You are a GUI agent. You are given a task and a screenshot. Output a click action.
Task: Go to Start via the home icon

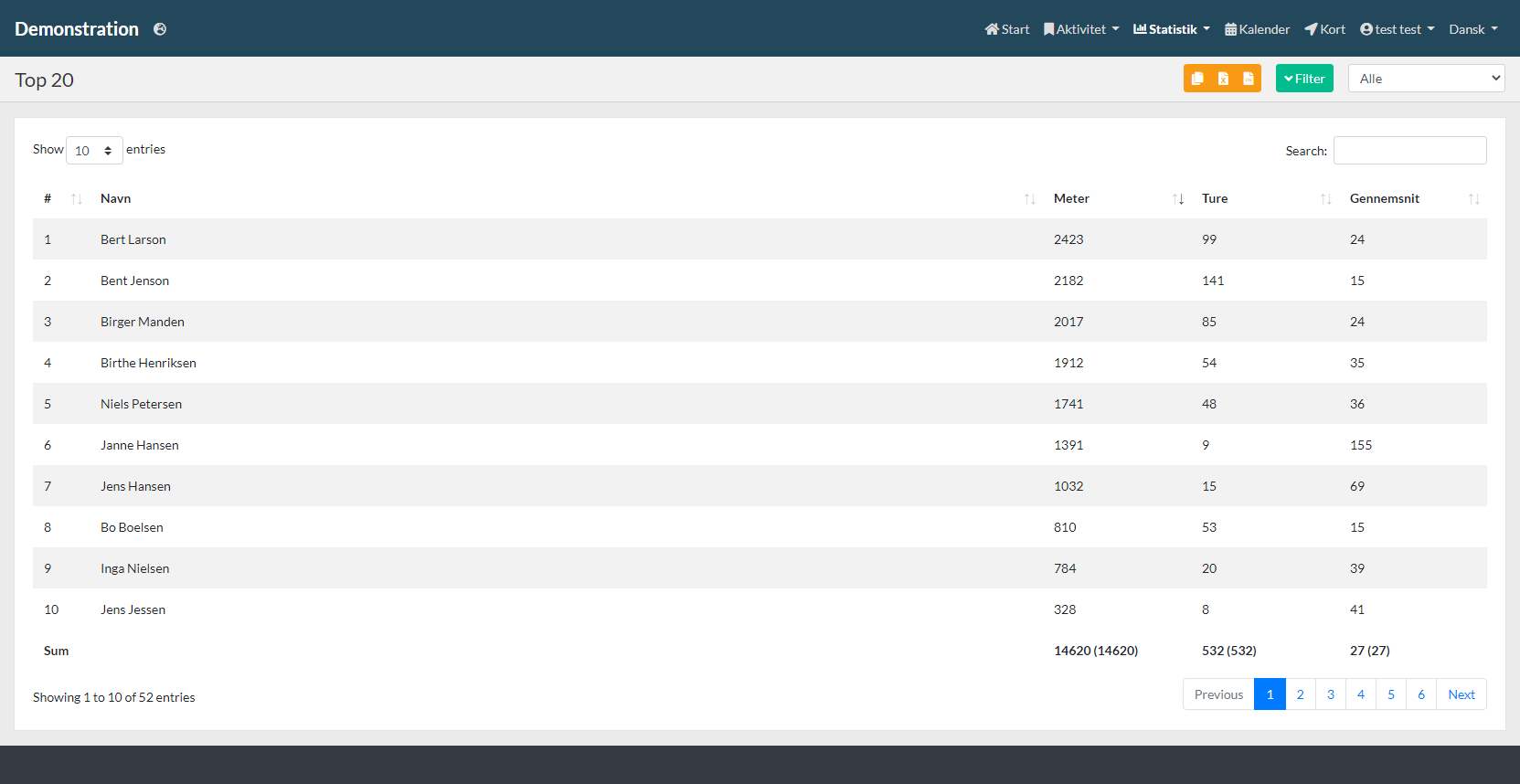(1007, 29)
